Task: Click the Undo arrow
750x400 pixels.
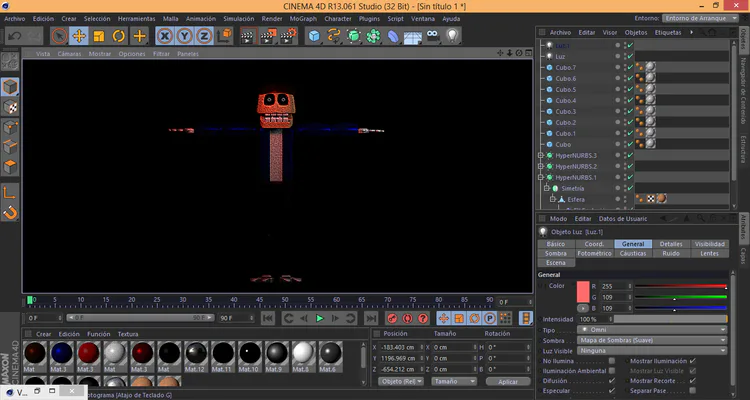Action: click(x=14, y=36)
